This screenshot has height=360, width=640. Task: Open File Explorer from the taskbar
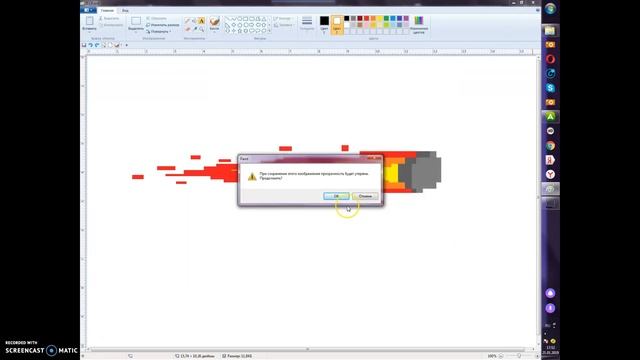pos(550,31)
